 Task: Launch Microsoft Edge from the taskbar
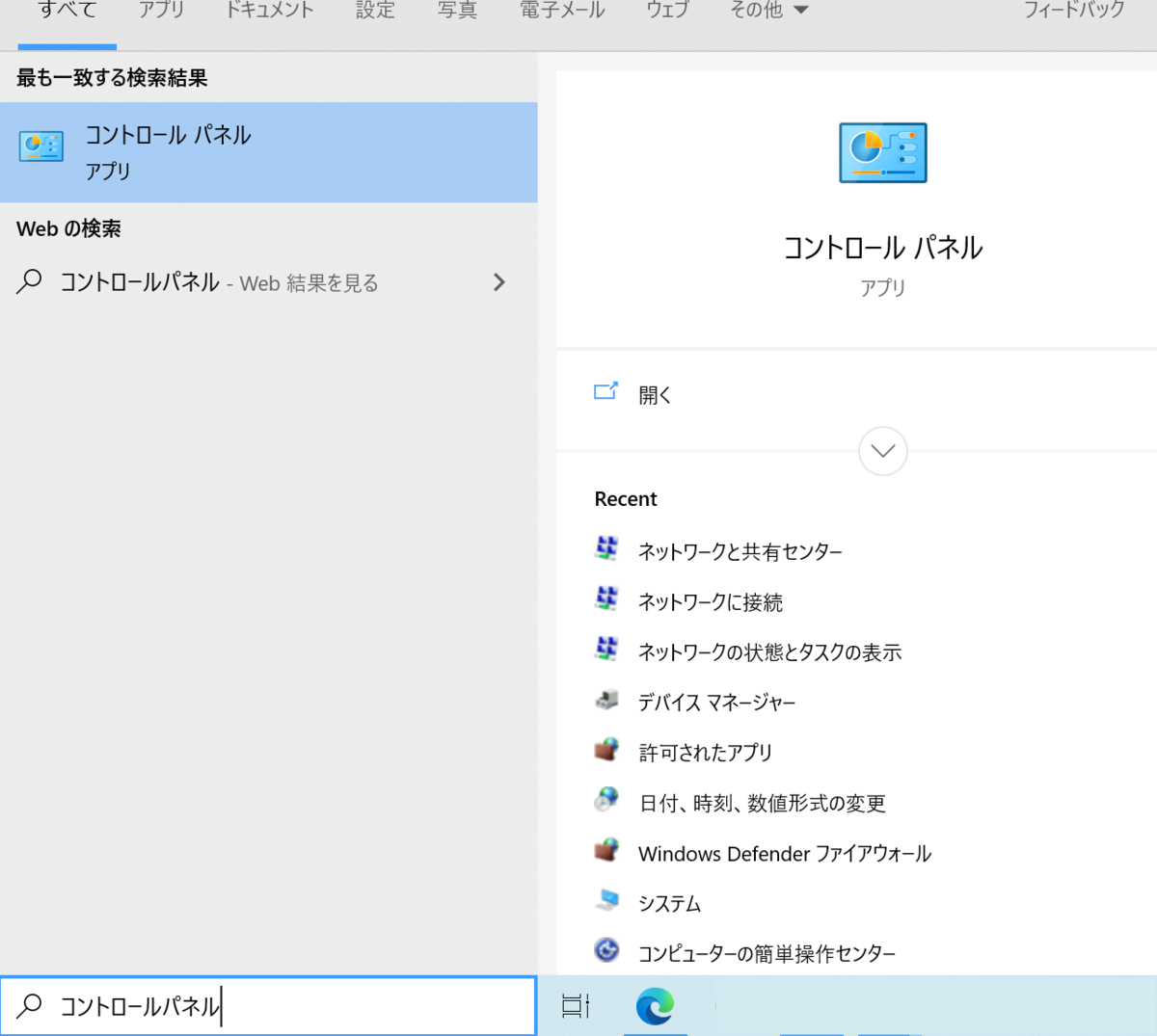click(655, 1006)
